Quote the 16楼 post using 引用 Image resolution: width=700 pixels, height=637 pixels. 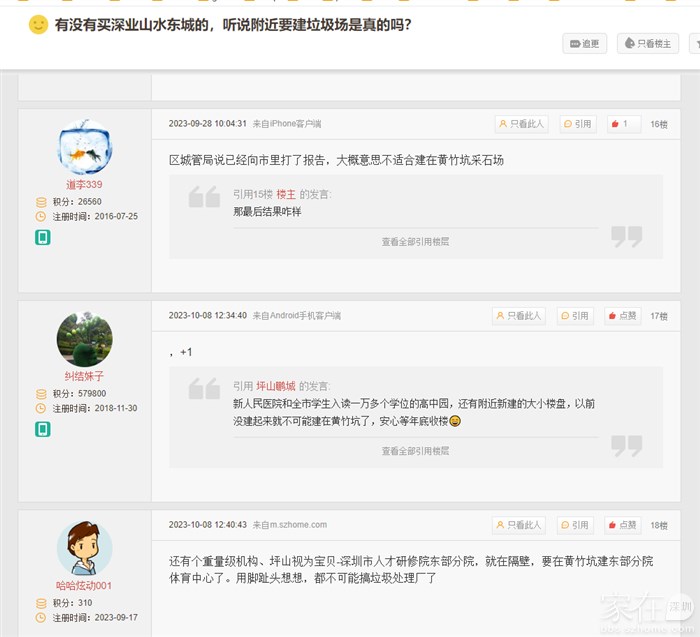click(x=577, y=124)
